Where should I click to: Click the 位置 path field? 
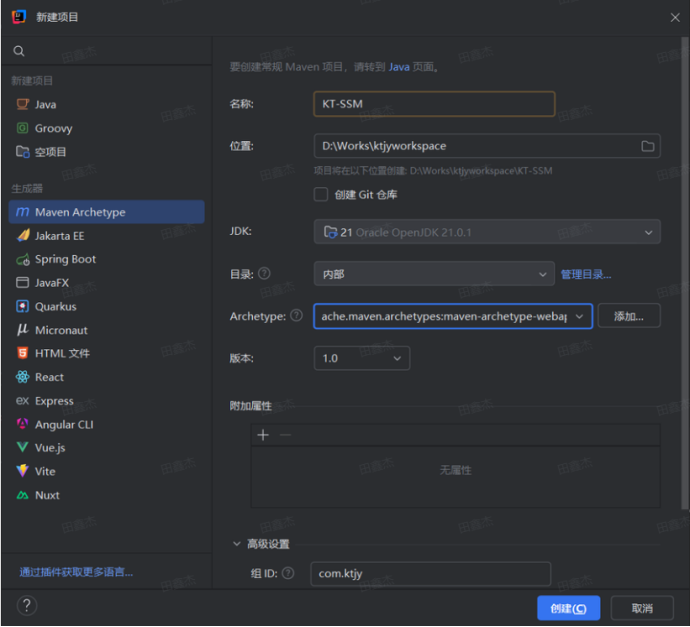point(487,146)
